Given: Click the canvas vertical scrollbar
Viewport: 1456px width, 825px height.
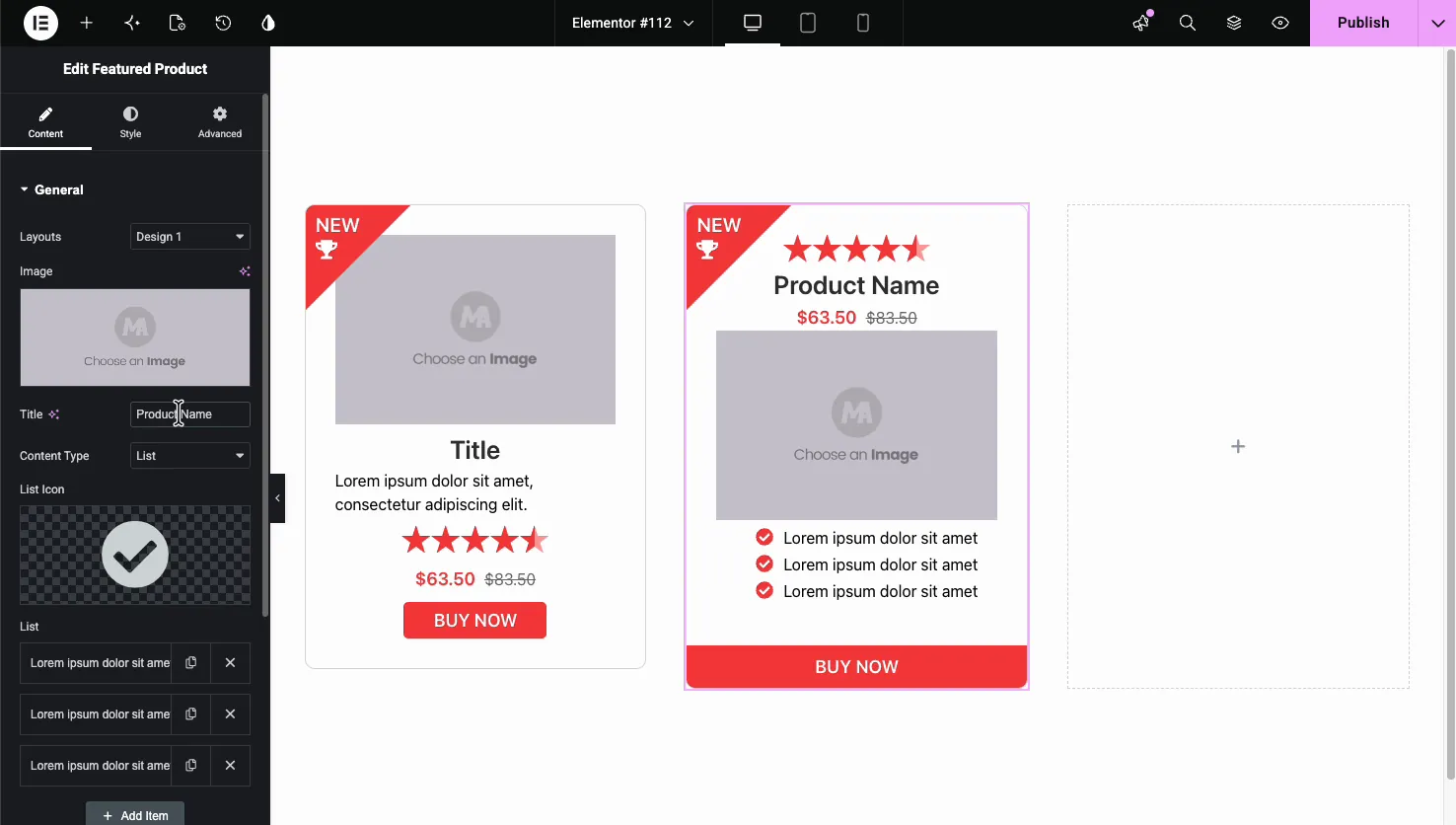Looking at the screenshot, I should point(1450,414).
